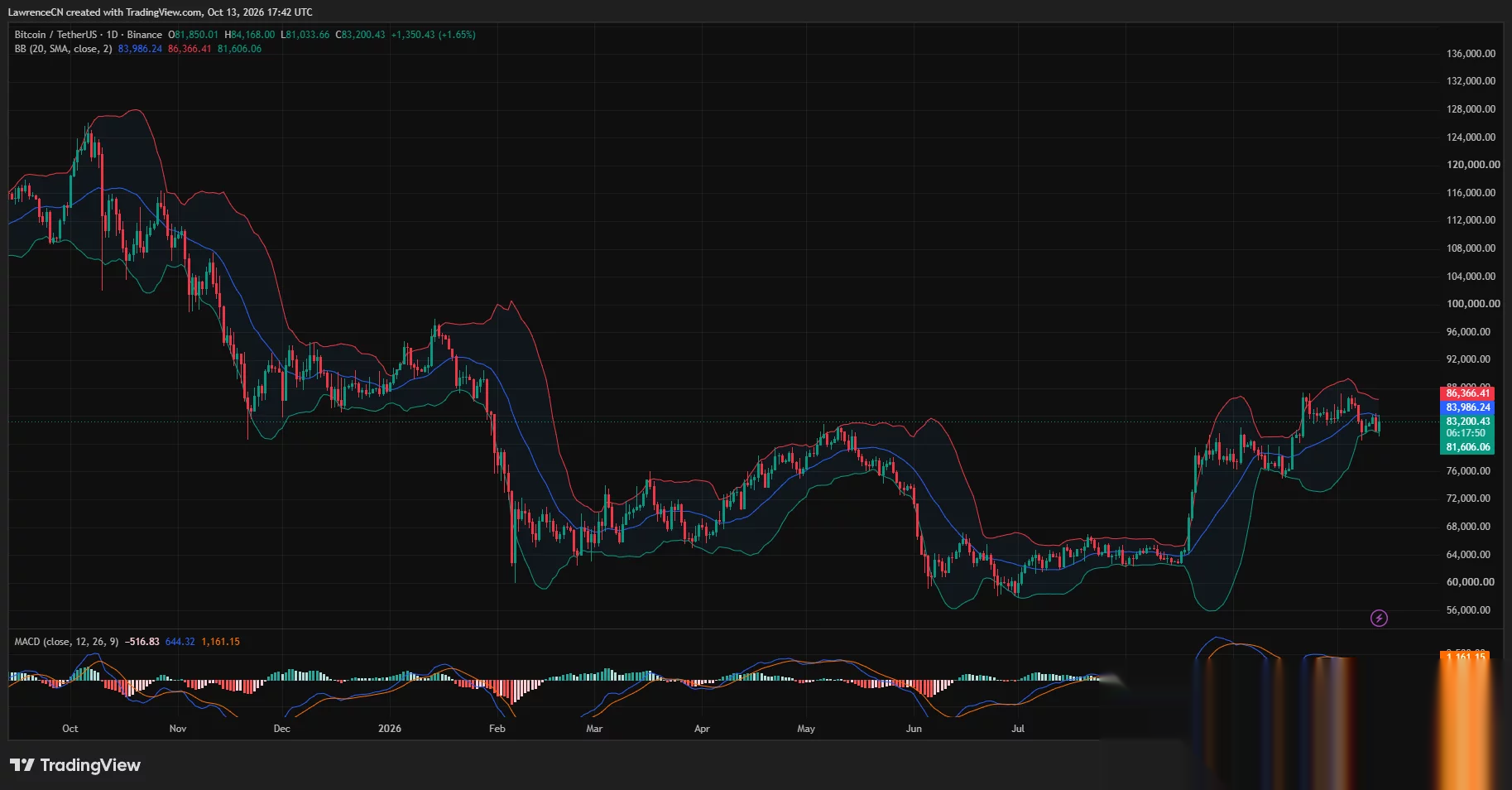Click the green 83,200.43 last price label
1512x790 pixels.
coord(1467,421)
